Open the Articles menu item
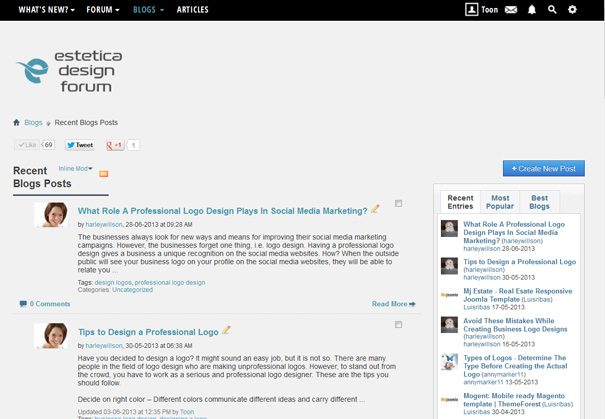This screenshot has height=419, width=605. click(193, 10)
